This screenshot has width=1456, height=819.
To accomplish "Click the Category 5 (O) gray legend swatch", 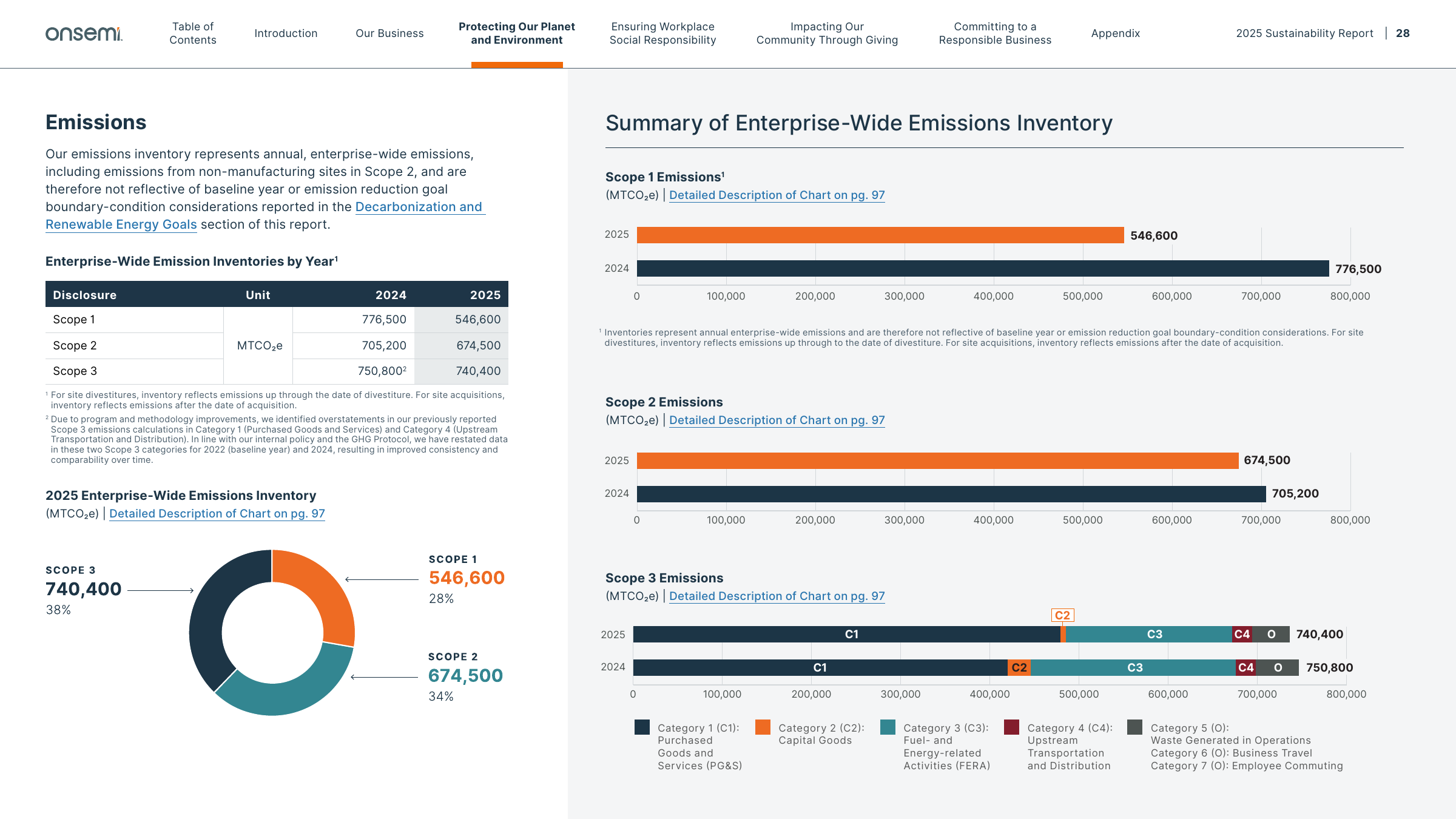I will [1134, 727].
